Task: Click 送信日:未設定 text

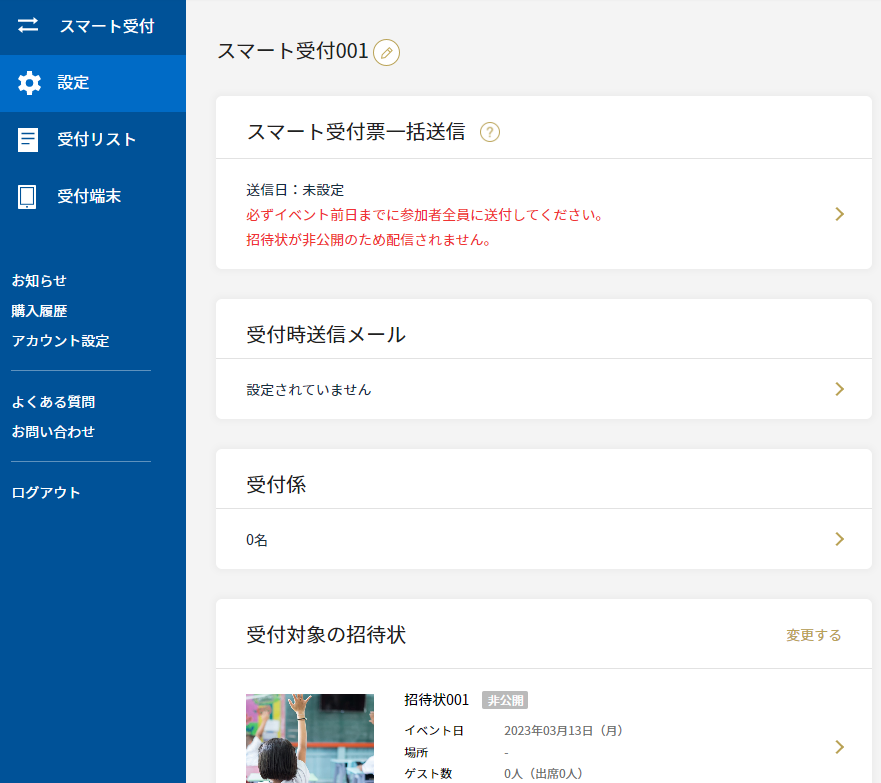Action: (295, 190)
